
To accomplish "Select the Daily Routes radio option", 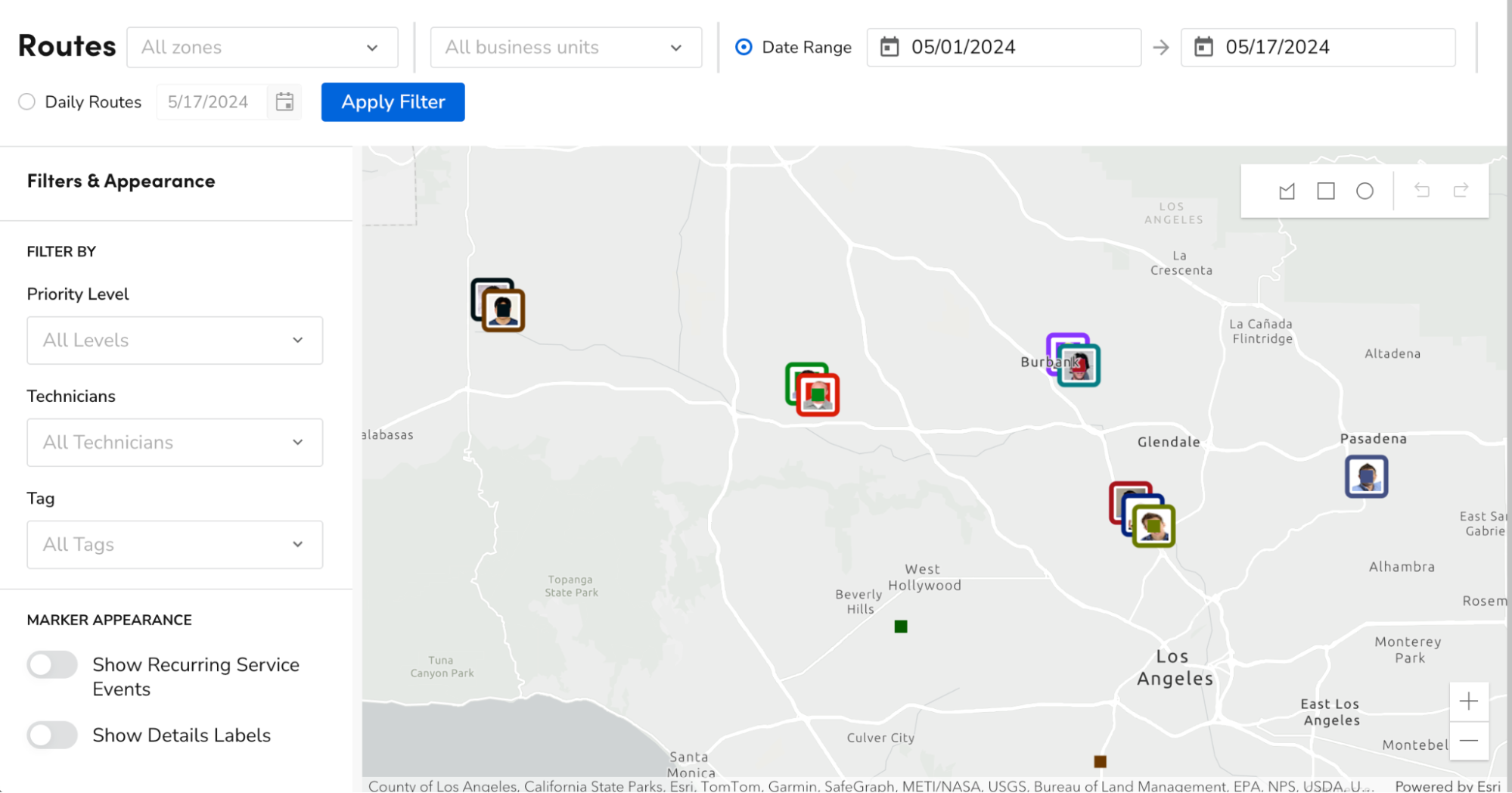I will [x=27, y=102].
